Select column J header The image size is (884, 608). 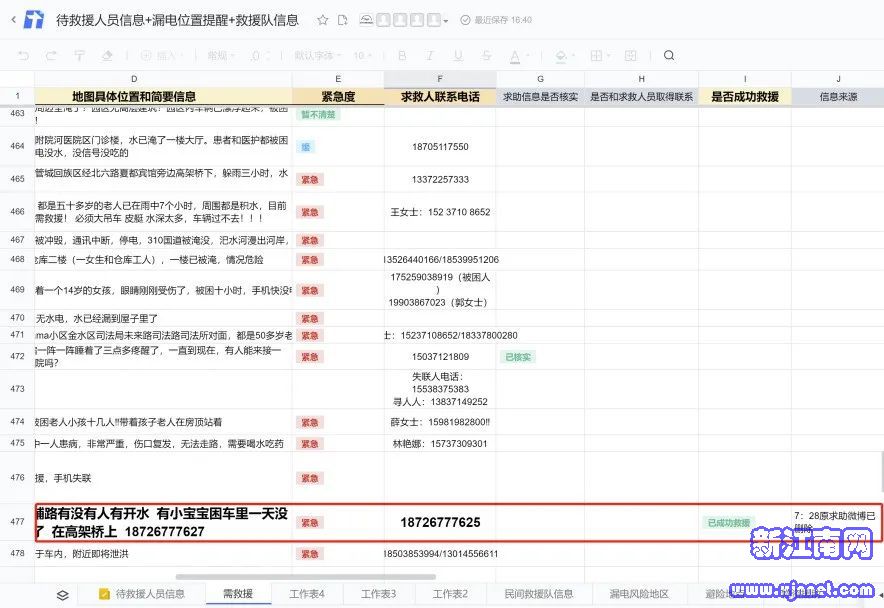838,79
